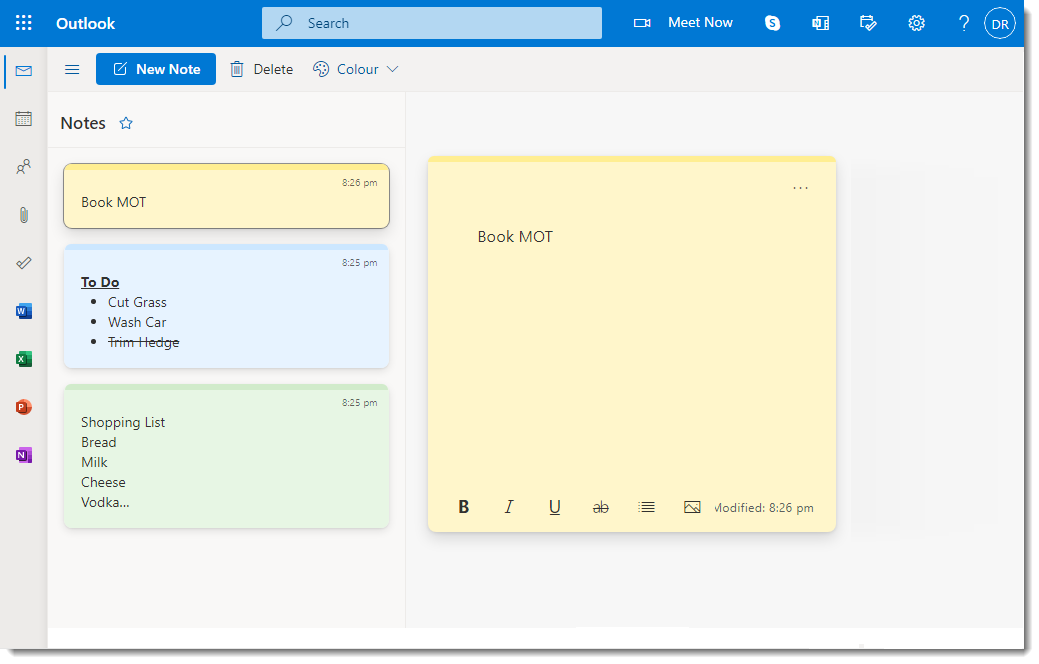1039x664 pixels.
Task: Apply bold formatting to the note text
Action: [464, 506]
